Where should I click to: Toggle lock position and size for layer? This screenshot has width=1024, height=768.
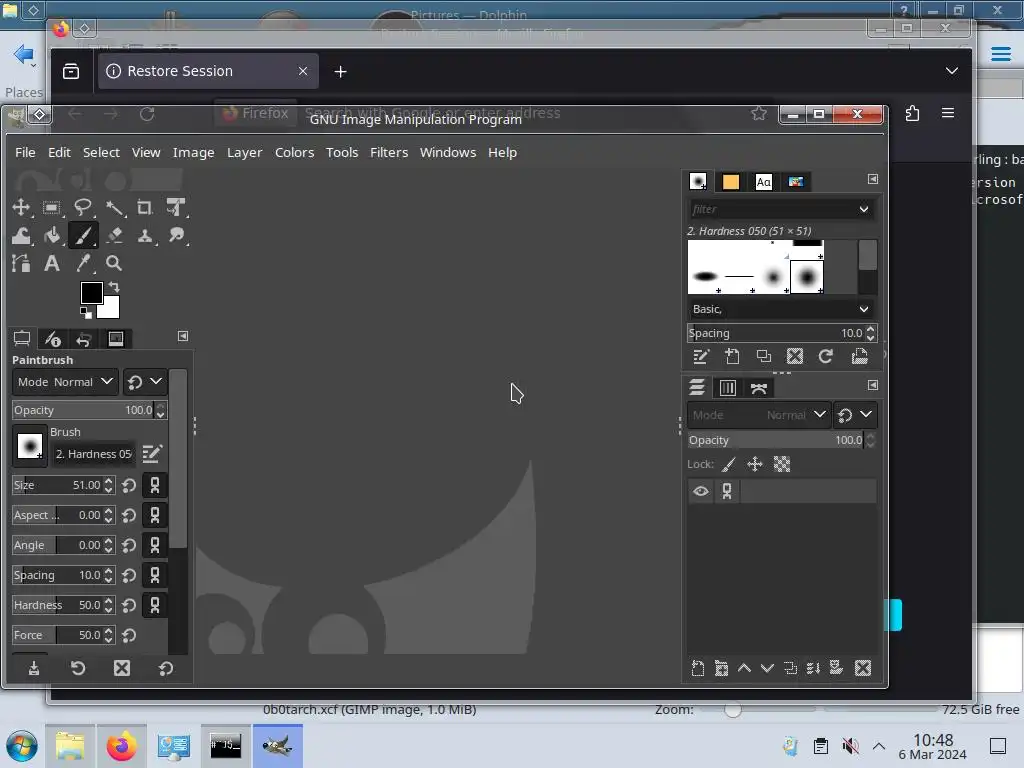(x=755, y=464)
